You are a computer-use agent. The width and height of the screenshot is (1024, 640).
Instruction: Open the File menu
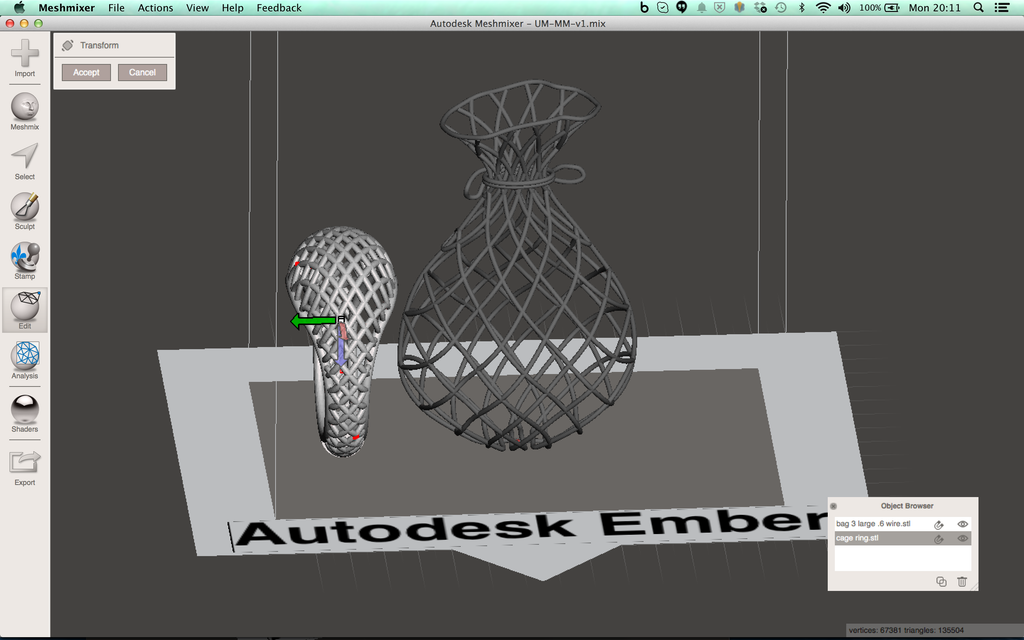(x=116, y=8)
